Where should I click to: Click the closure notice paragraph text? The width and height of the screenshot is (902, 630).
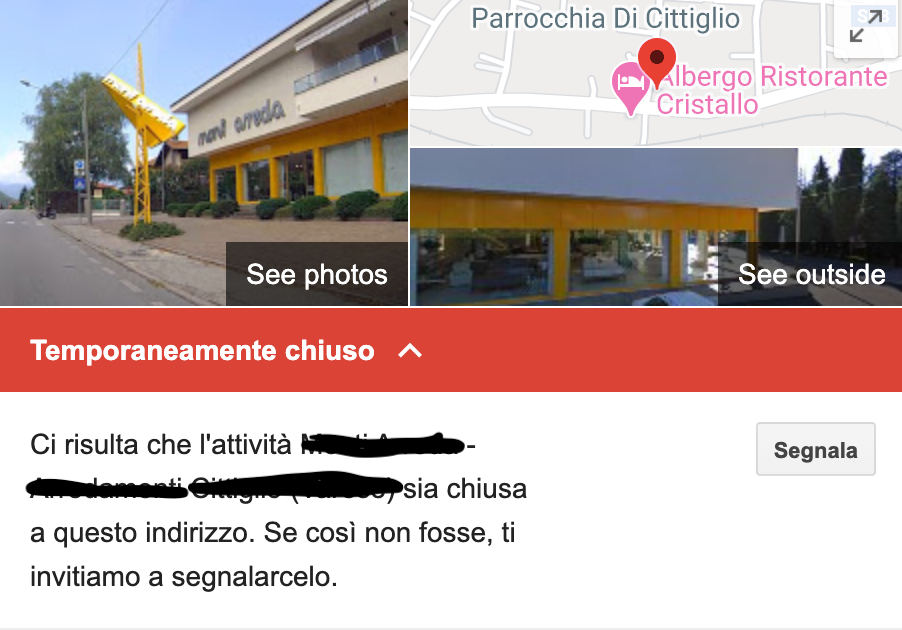pyautogui.click(x=278, y=510)
